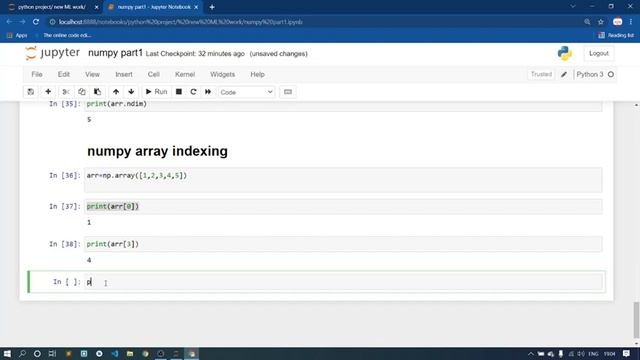Cut selected cells with the scissors icon

[66, 92]
